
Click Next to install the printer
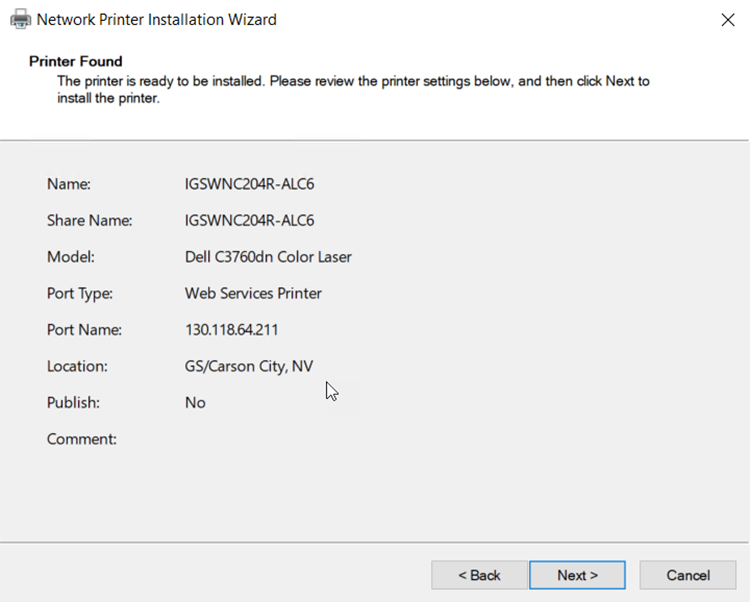577,575
